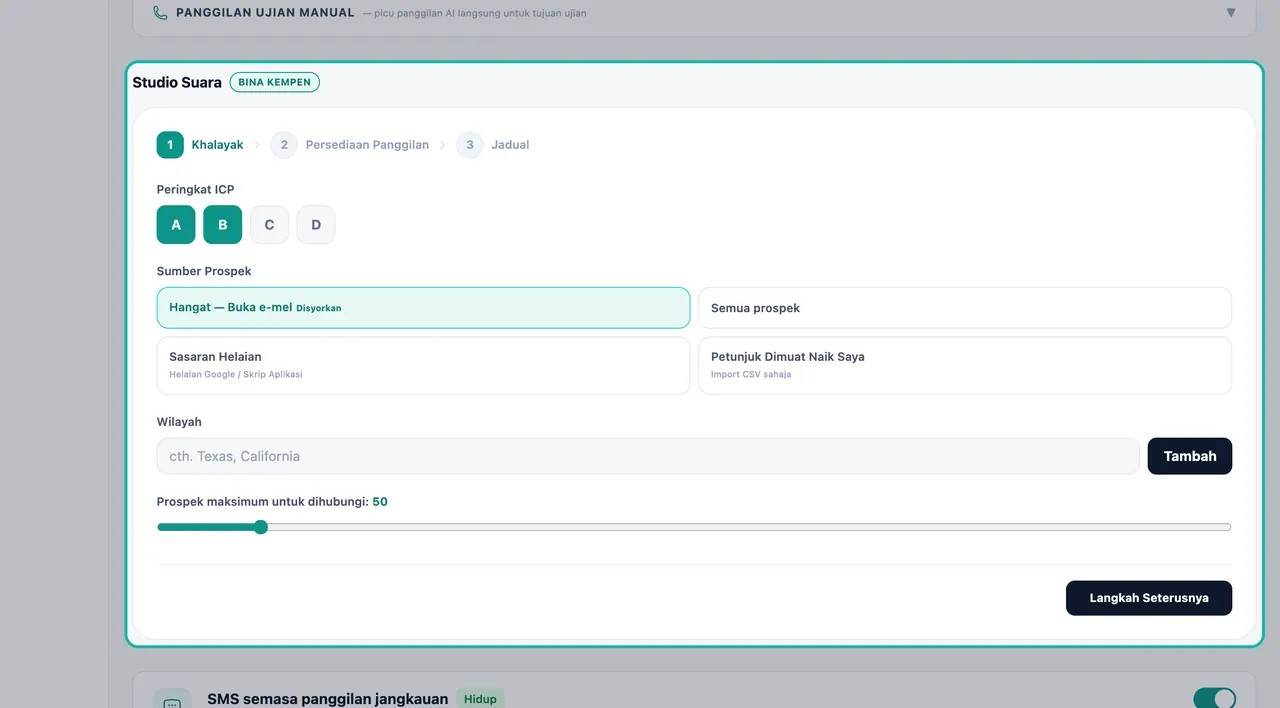Click the phone icon beside Panggilan Ujian Manual
Image resolution: width=1280 pixels, height=708 pixels.
pos(160,13)
